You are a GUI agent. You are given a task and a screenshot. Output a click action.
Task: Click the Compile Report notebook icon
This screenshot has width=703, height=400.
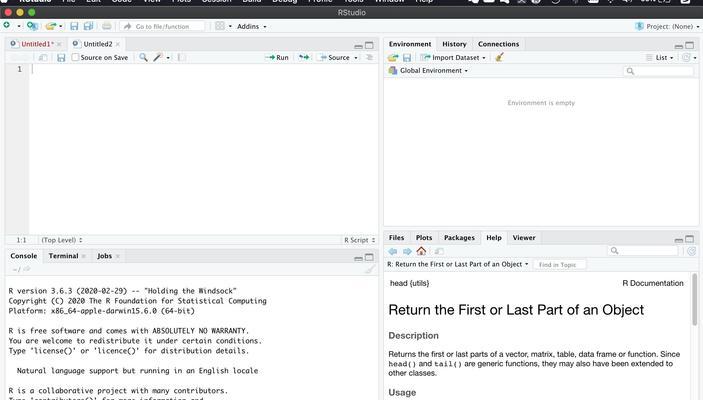coord(181,57)
